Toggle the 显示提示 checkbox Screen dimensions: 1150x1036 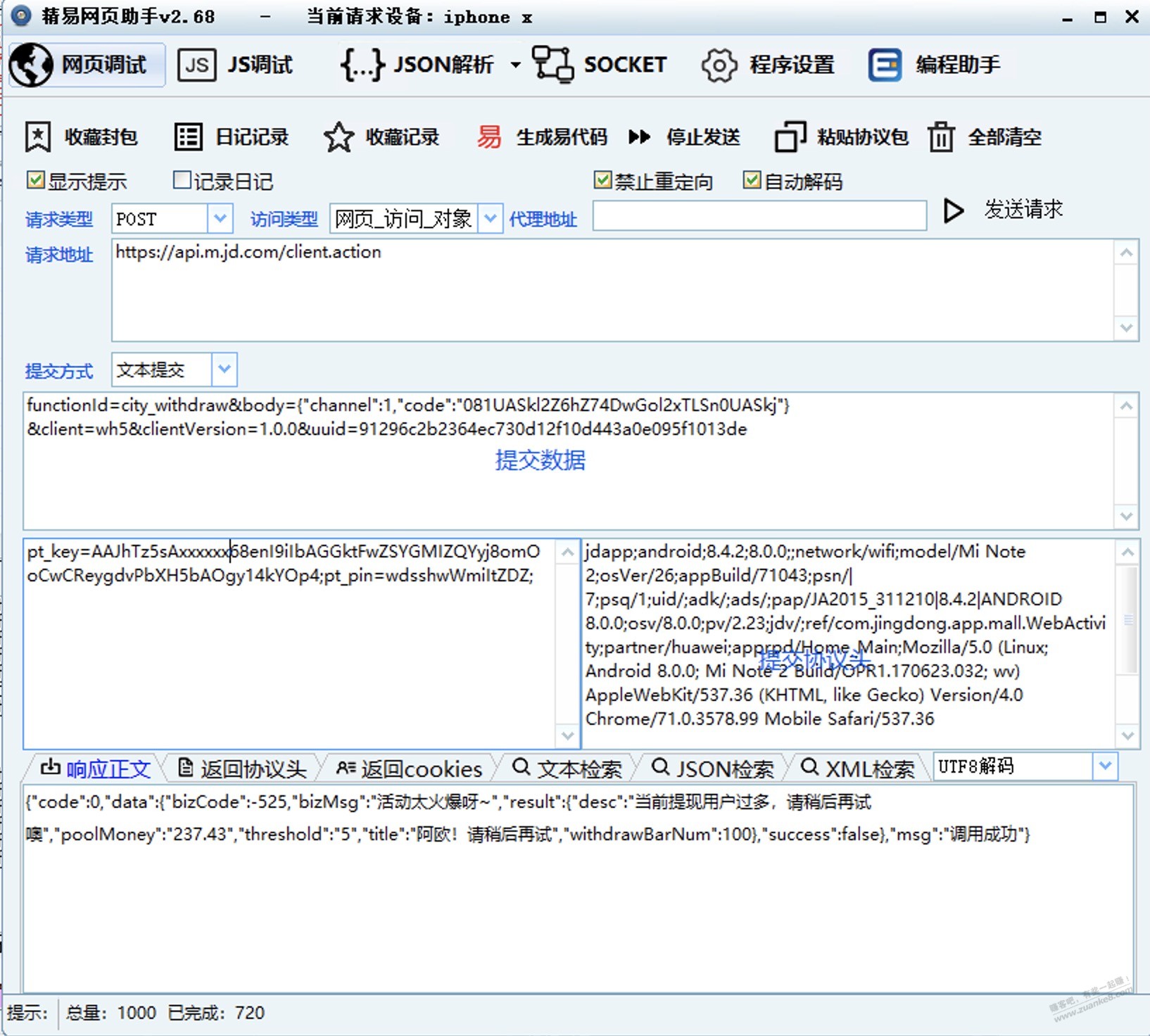pos(35,180)
